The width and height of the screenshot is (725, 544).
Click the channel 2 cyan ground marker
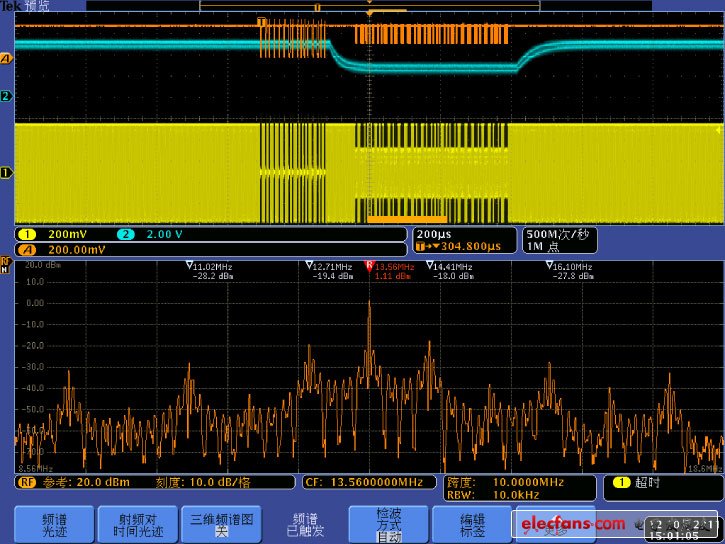pos(6,96)
